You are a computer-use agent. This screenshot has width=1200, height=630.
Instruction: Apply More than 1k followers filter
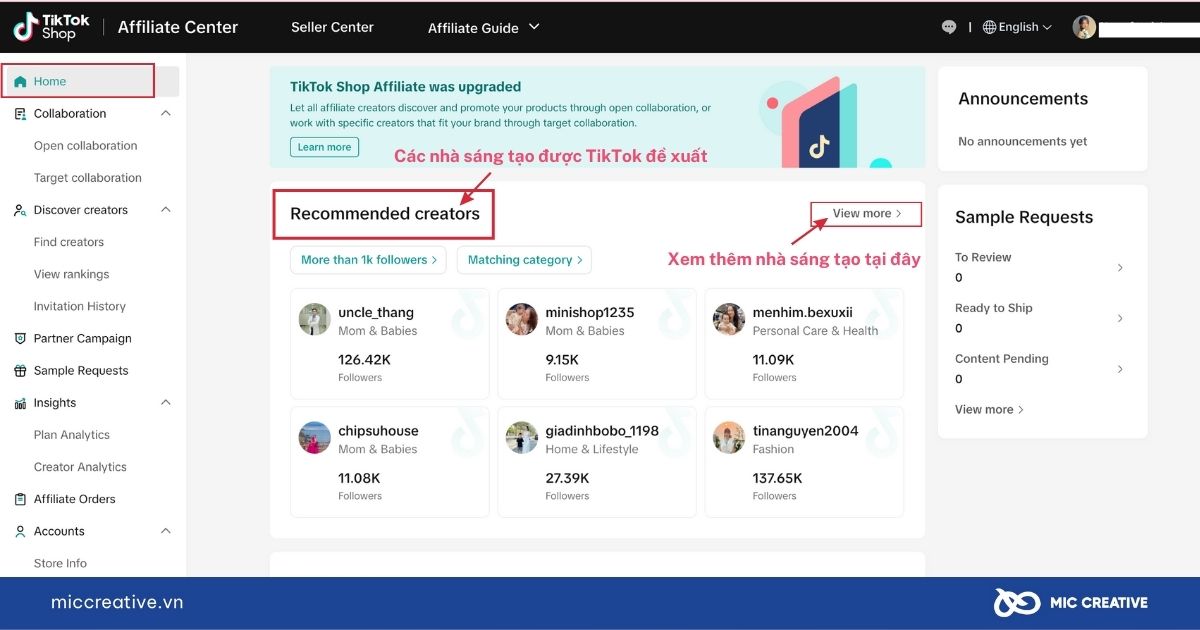coord(369,260)
